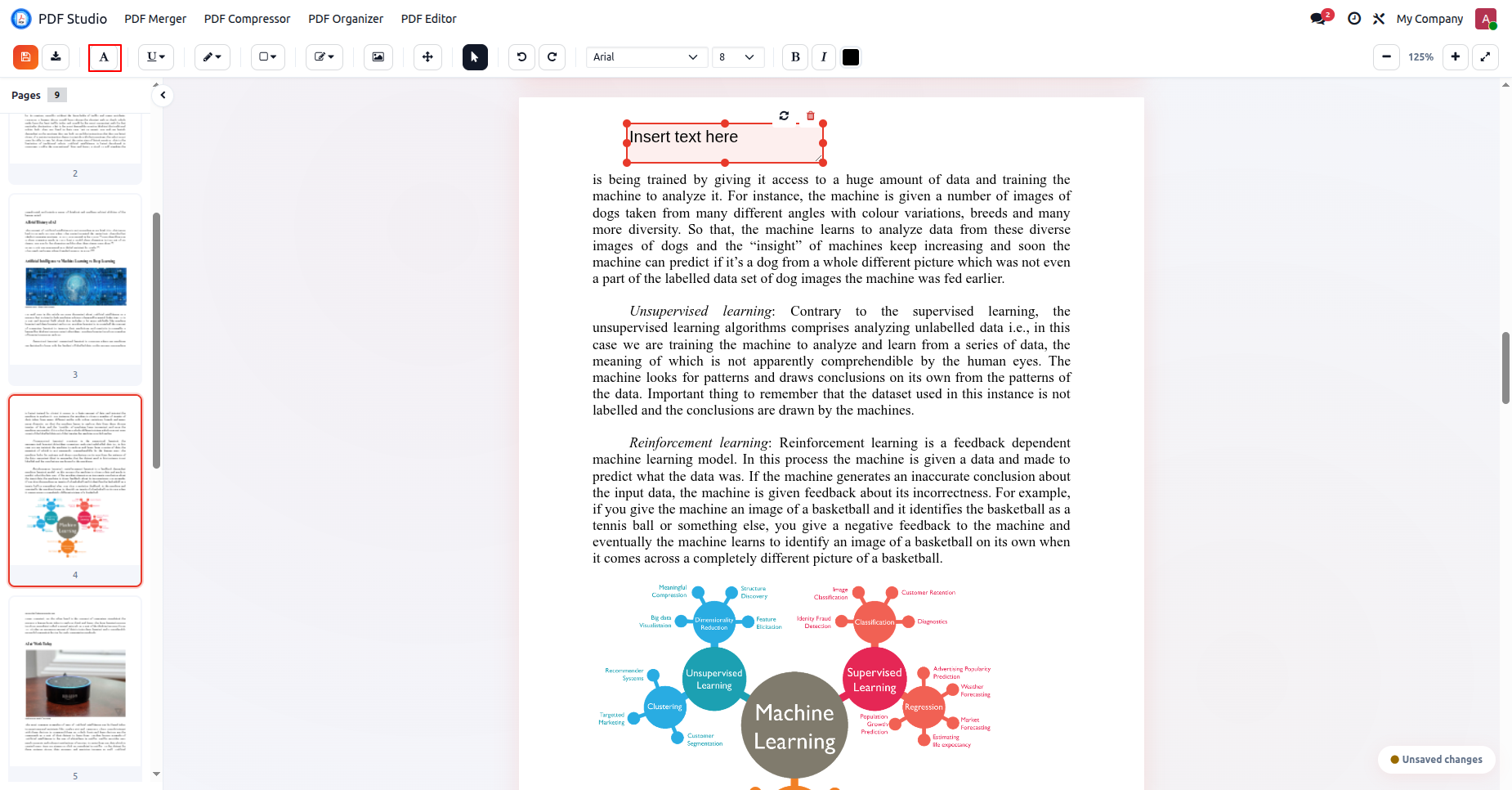This screenshot has height=790, width=1512.
Task: Toggle Italic formatting
Action: (824, 57)
